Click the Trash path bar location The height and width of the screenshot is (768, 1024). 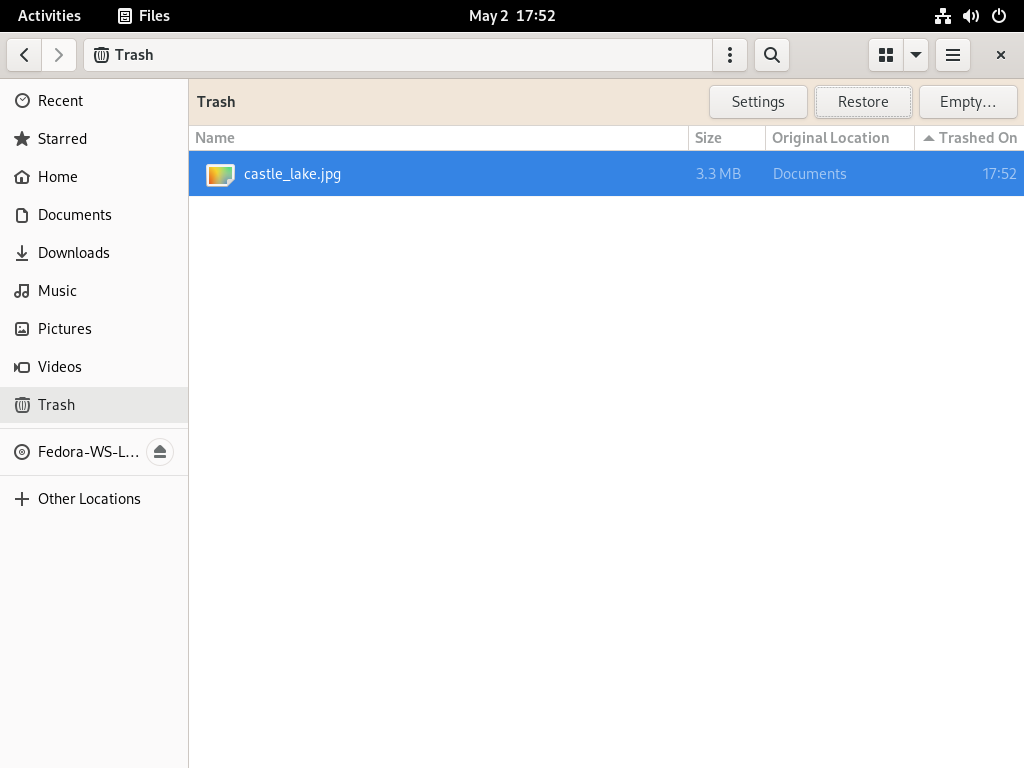pyautogui.click(x=398, y=55)
